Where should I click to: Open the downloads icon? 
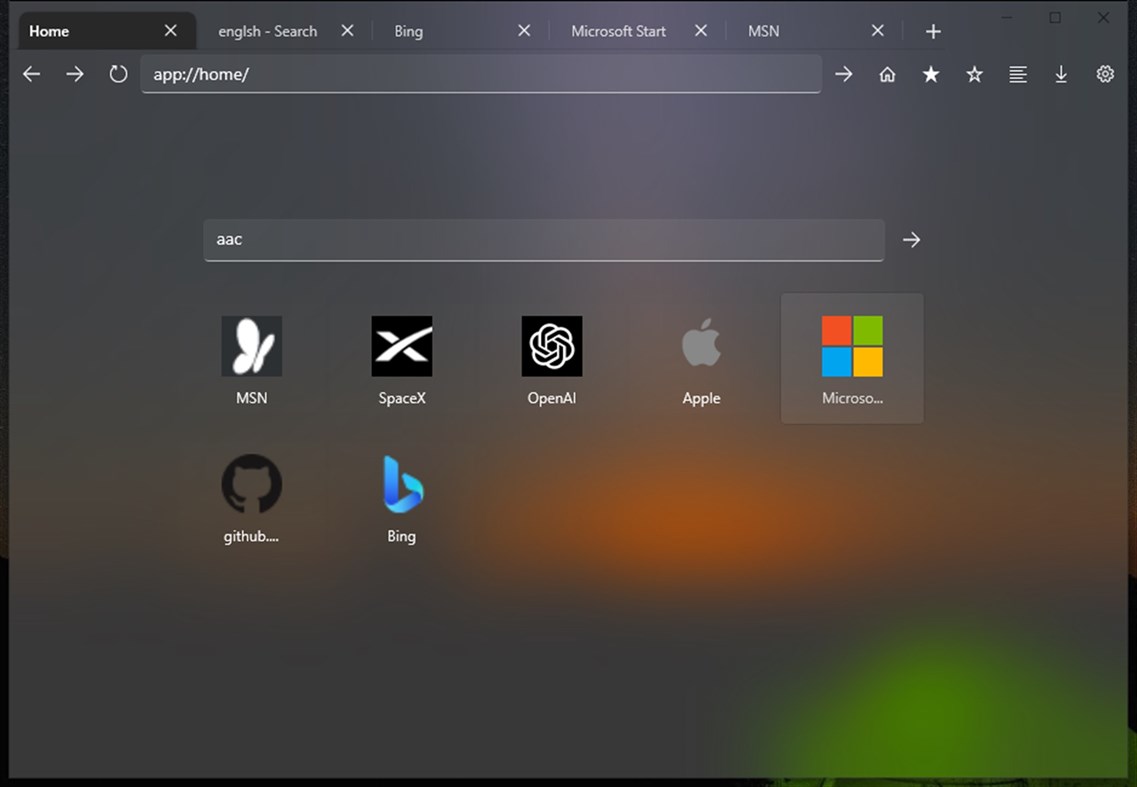[1061, 73]
